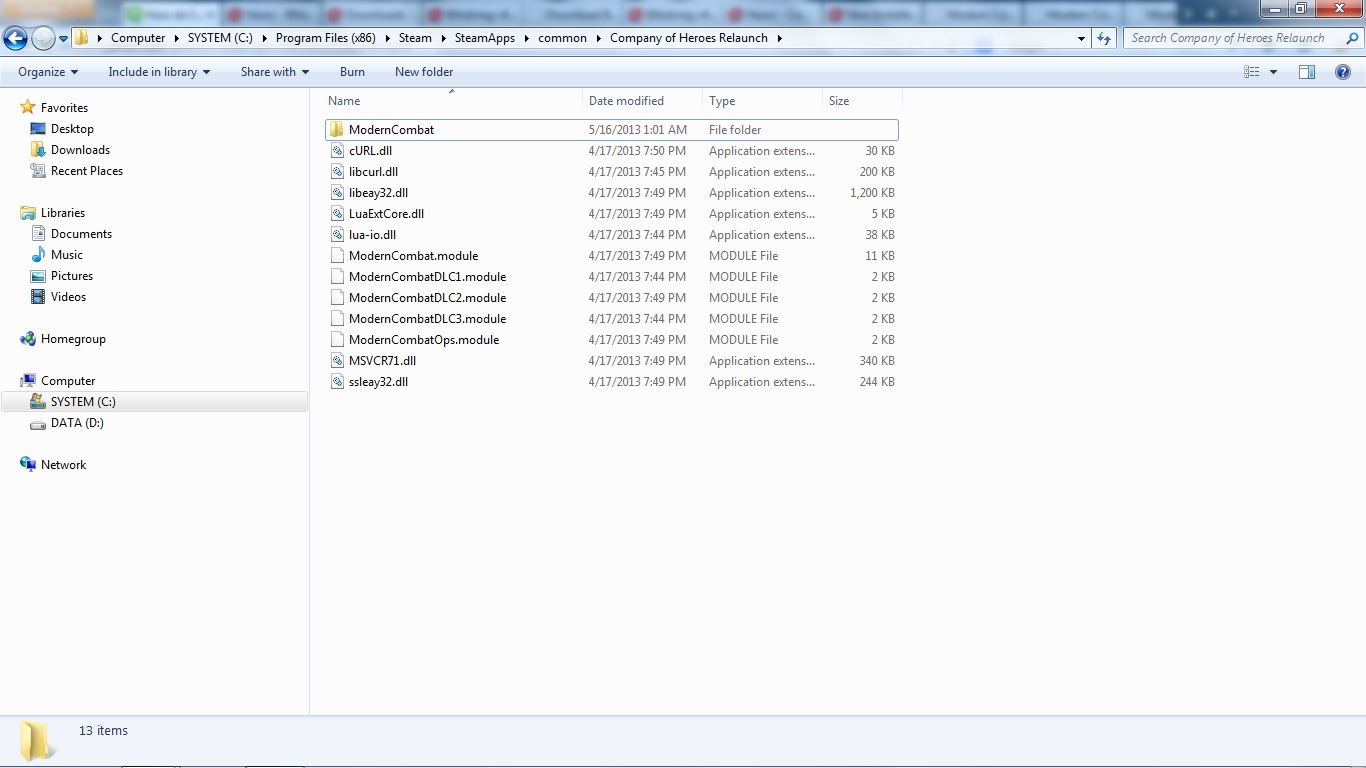Open Recent Places in Favorites
This screenshot has height=768, width=1366.
87,171
